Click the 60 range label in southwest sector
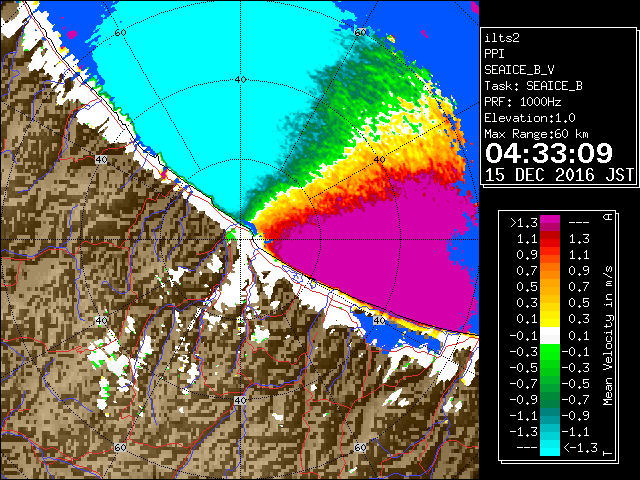 tap(120, 448)
